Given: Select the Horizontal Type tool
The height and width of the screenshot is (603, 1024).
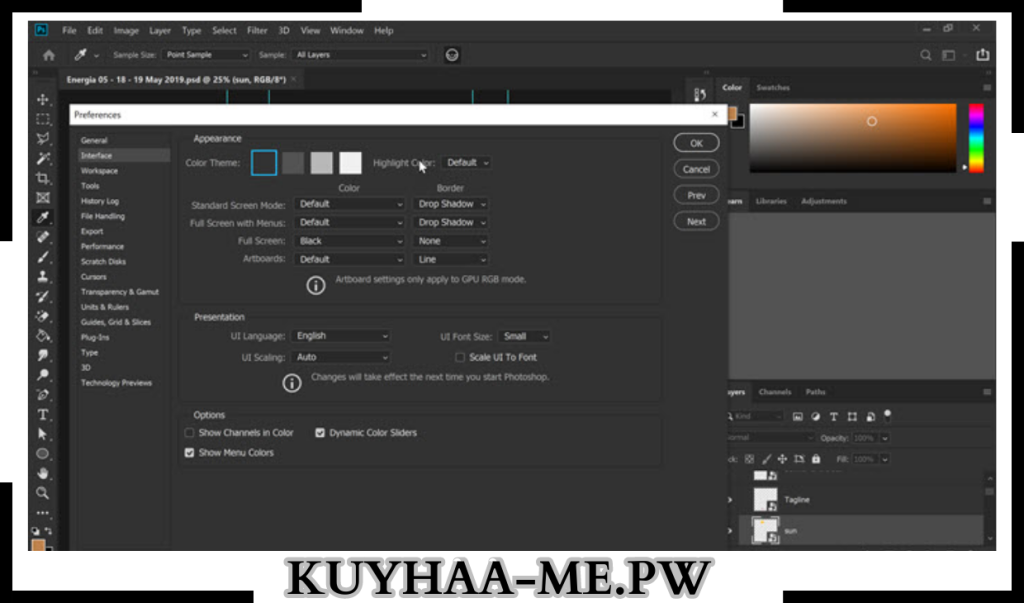Looking at the screenshot, I should coord(43,414).
